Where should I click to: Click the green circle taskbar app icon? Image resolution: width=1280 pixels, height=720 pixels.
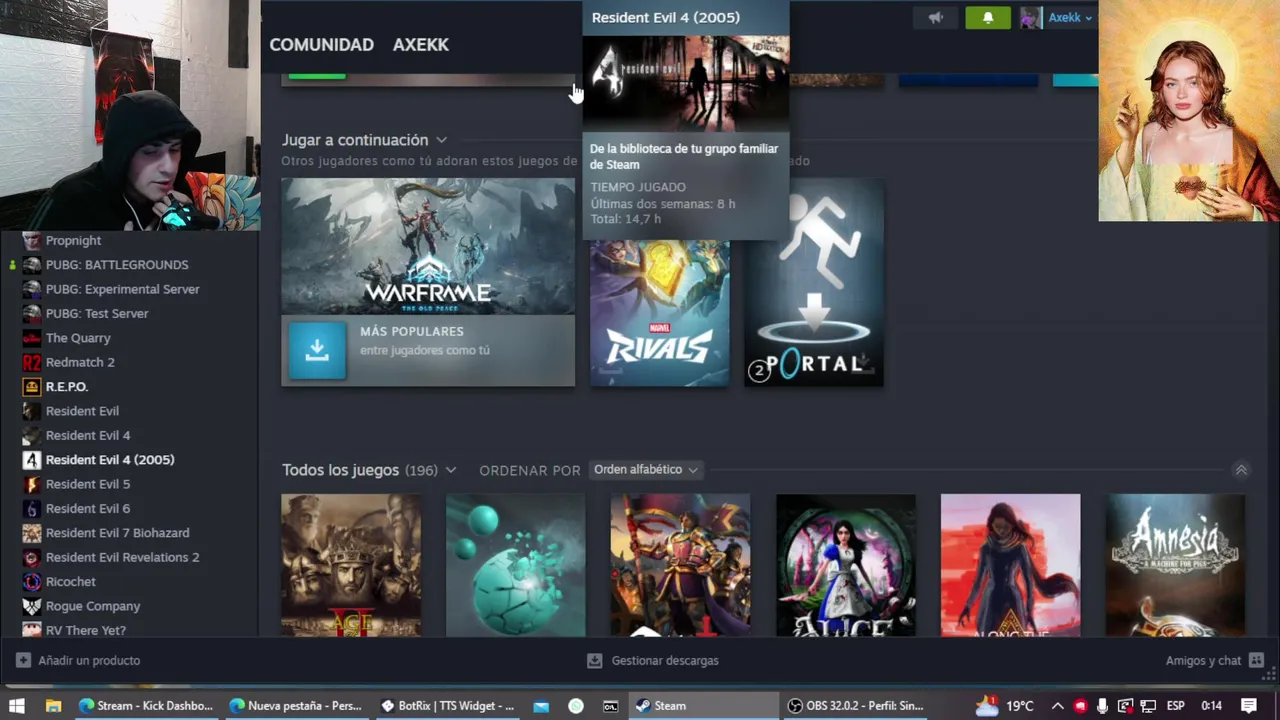tap(576, 706)
